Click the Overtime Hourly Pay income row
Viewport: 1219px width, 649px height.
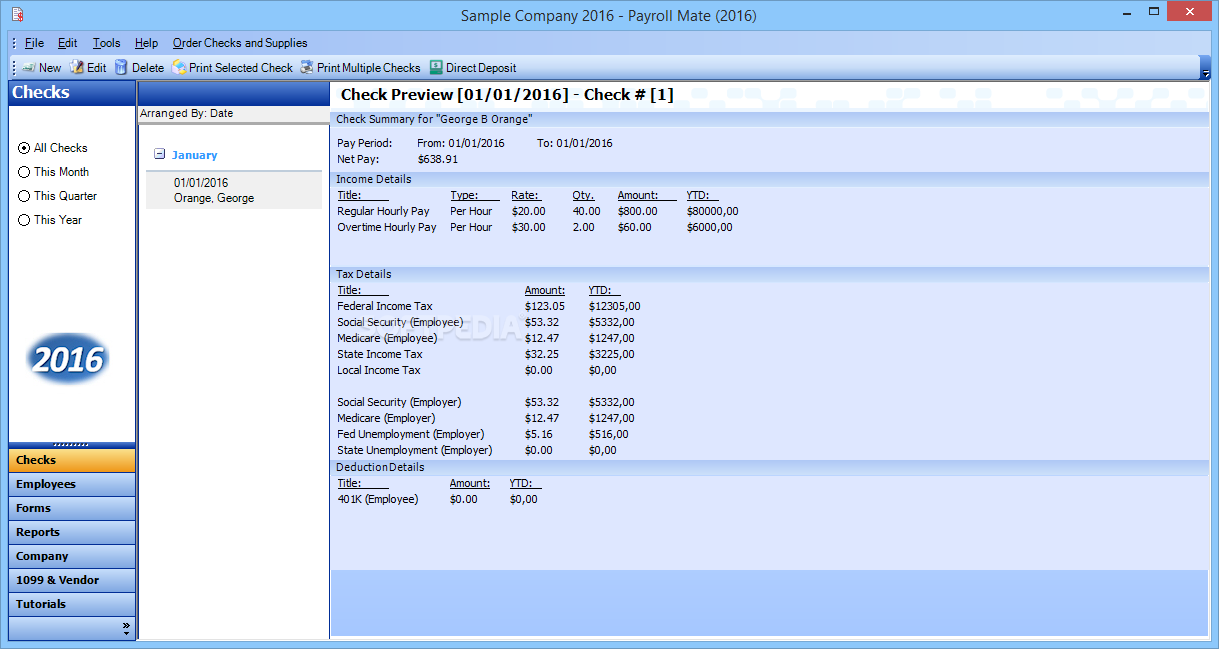tap(535, 227)
